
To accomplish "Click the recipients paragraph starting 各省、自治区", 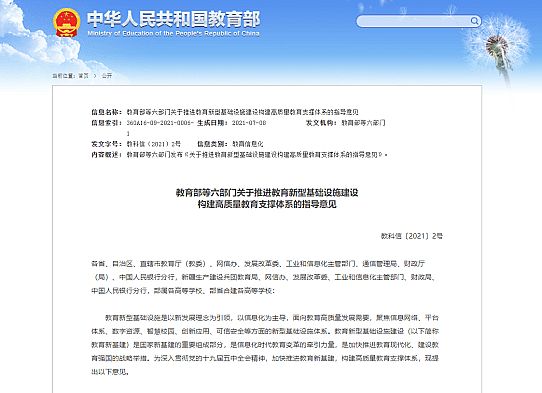I will (x=264, y=277).
